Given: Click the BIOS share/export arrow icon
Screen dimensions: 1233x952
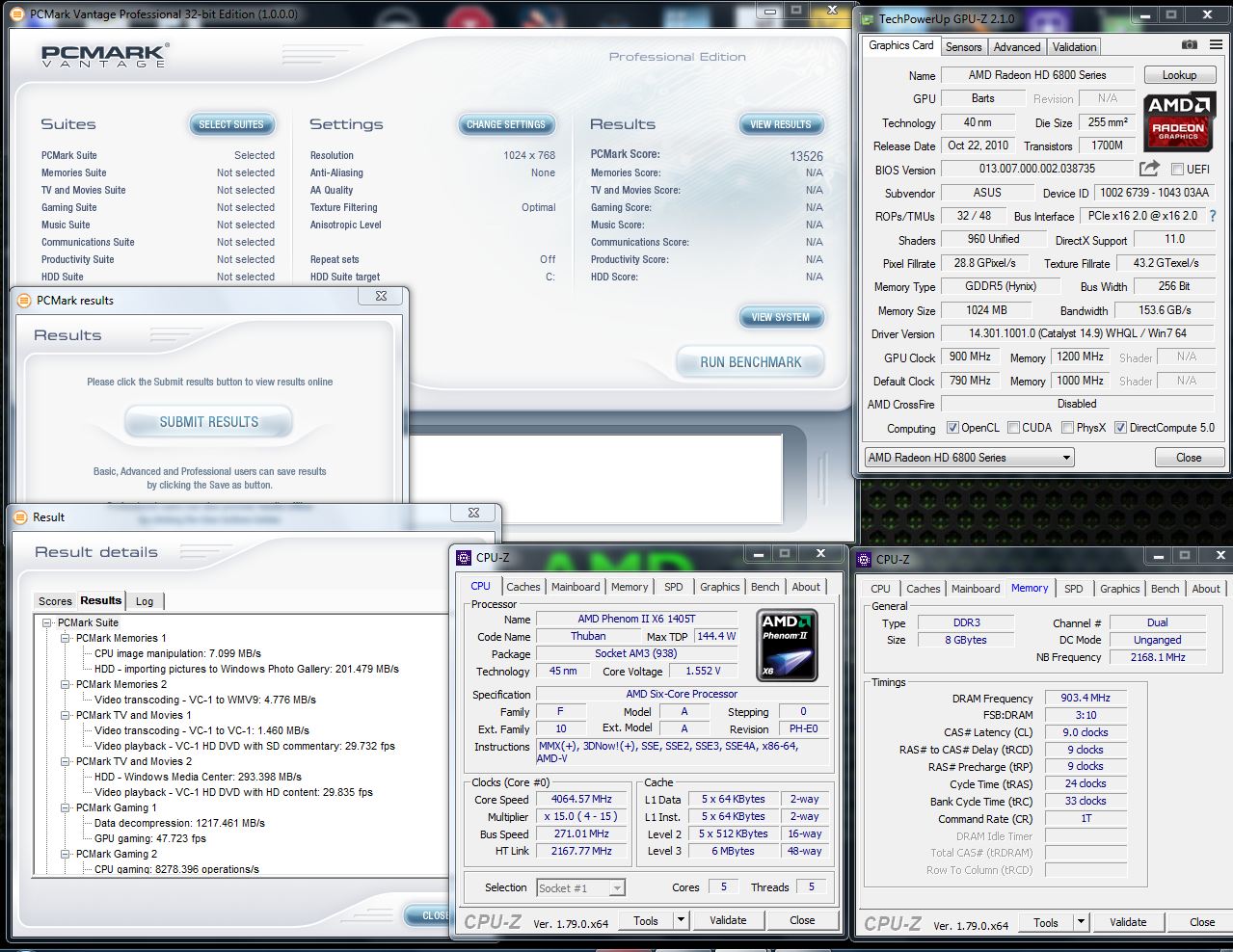Looking at the screenshot, I should pos(1149,169).
